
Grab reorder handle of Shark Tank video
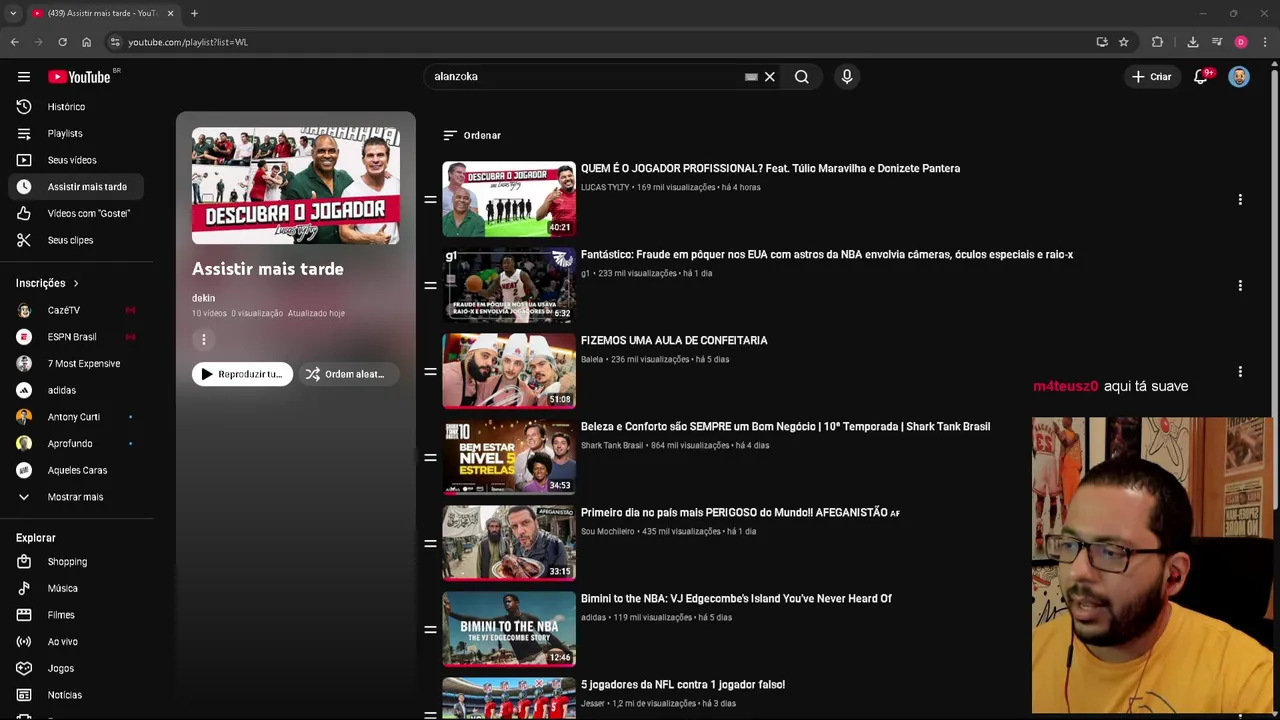click(x=430, y=458)
